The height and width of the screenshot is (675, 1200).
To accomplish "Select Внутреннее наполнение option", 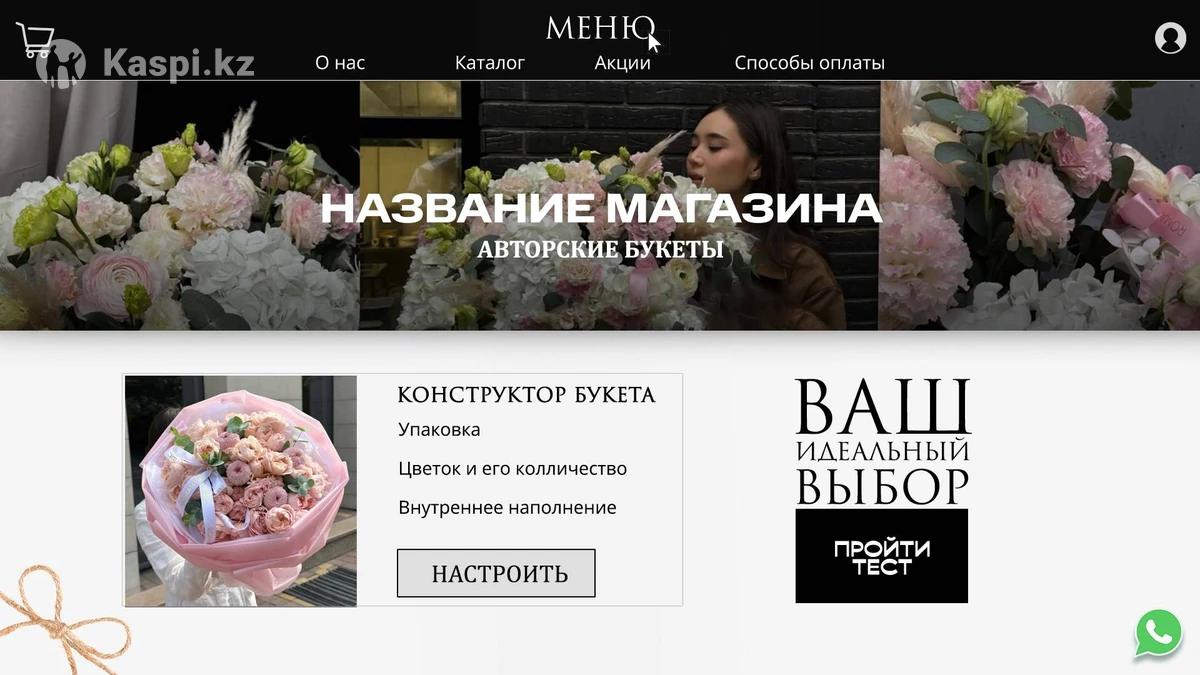I will point(507,507).
